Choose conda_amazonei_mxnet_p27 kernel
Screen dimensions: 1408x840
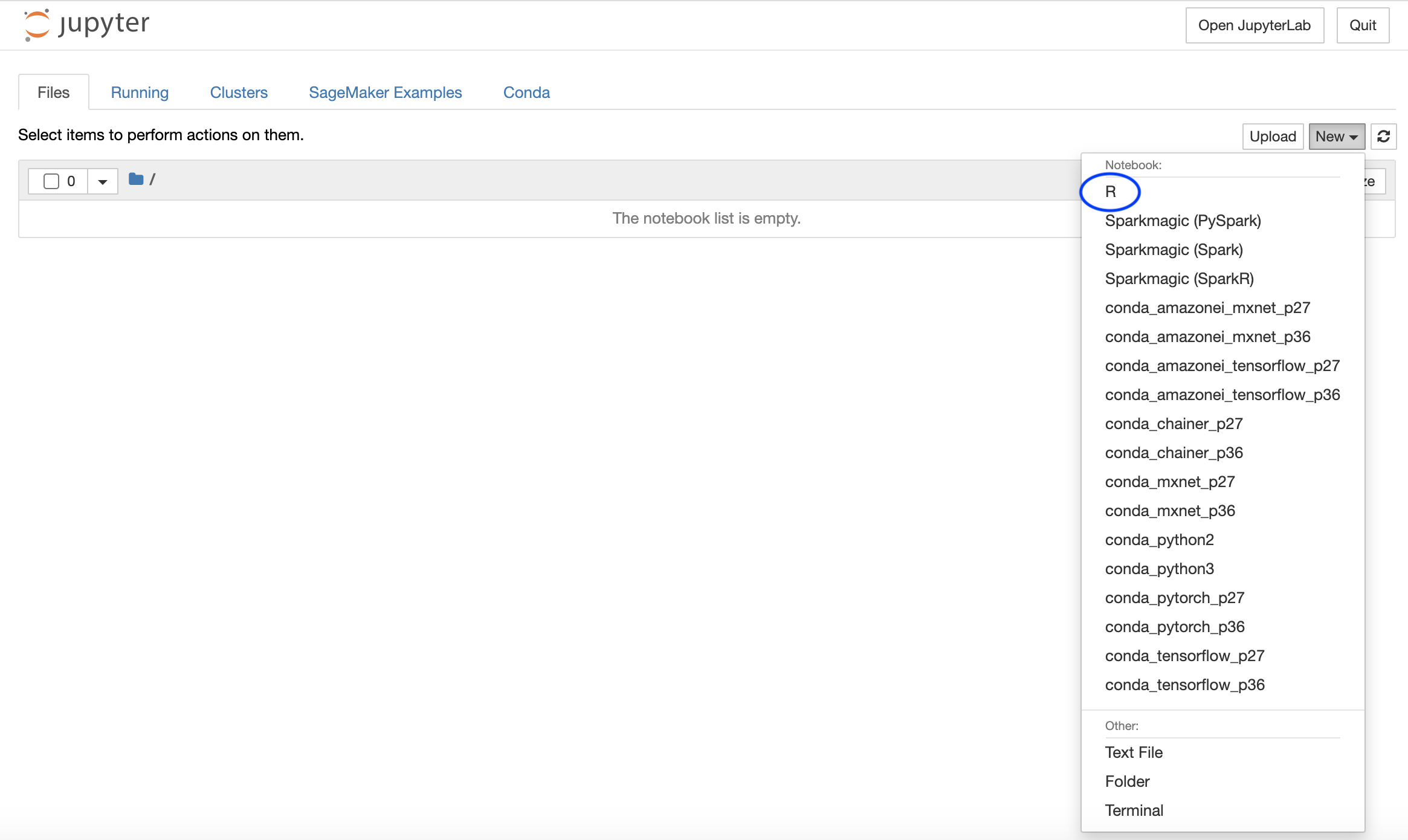(1222, 308)
